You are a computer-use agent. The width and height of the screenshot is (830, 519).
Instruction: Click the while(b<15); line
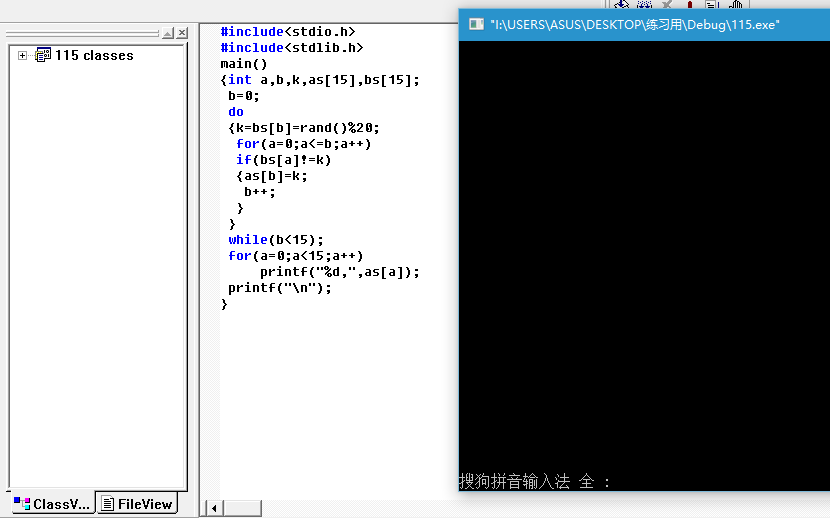(x=275, y=240)
